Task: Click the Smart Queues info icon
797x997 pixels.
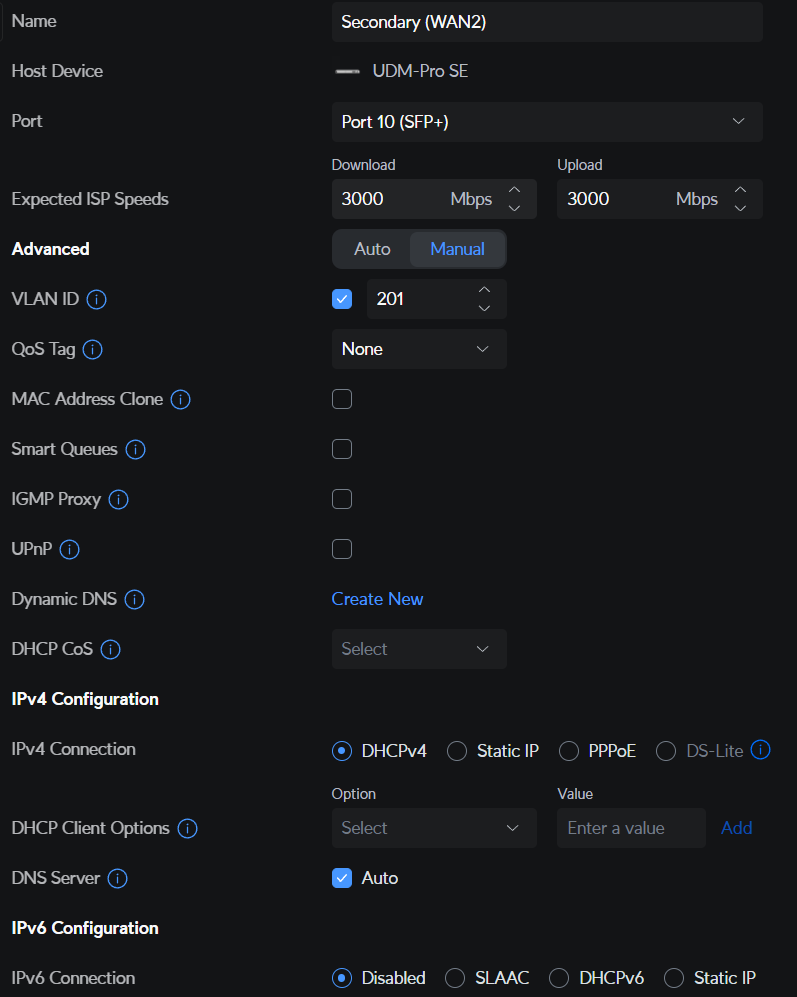Action: coord(135,449)
